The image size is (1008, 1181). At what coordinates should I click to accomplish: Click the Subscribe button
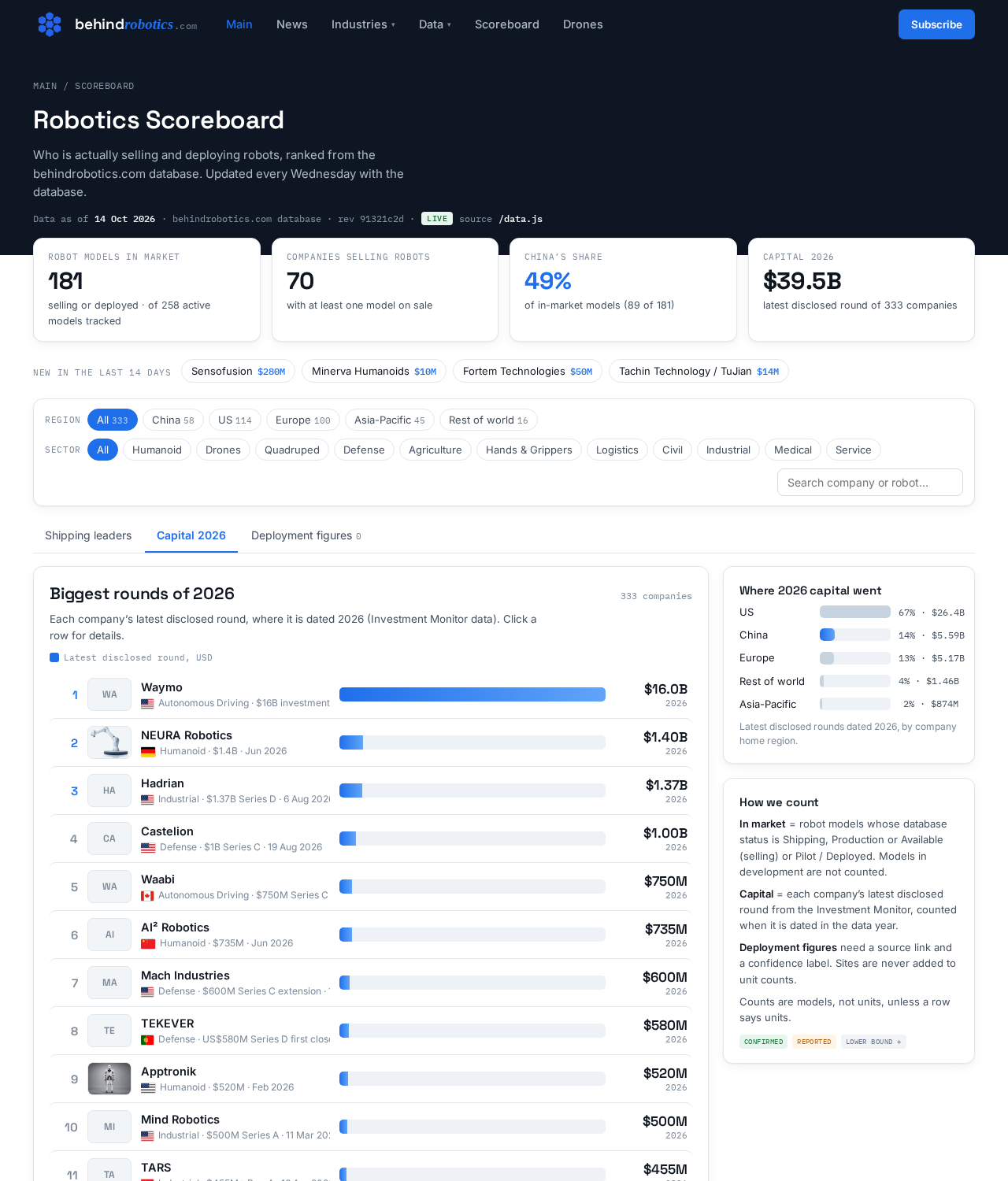(936, 24)
